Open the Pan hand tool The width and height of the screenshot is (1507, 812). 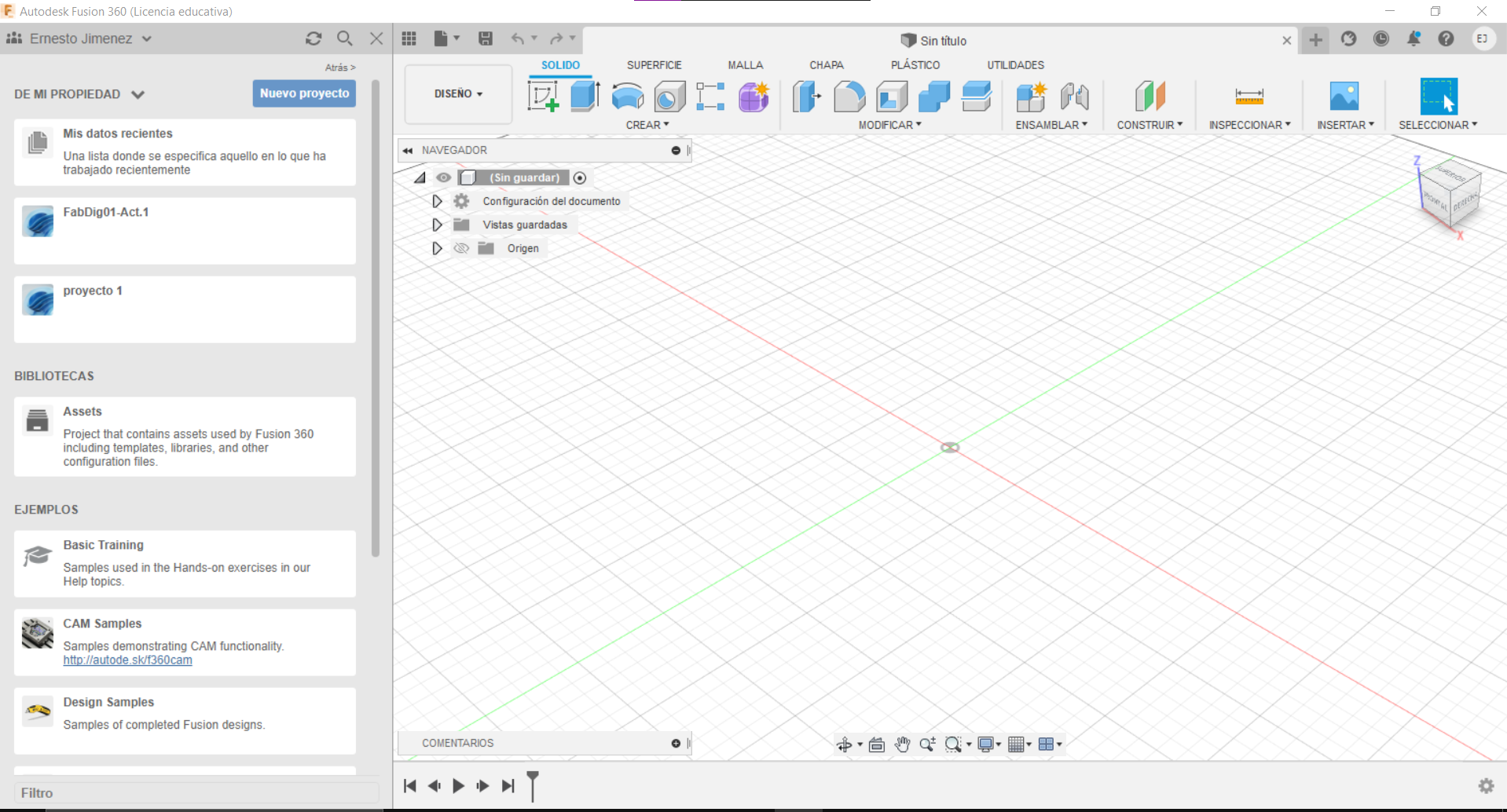(902, 744)
